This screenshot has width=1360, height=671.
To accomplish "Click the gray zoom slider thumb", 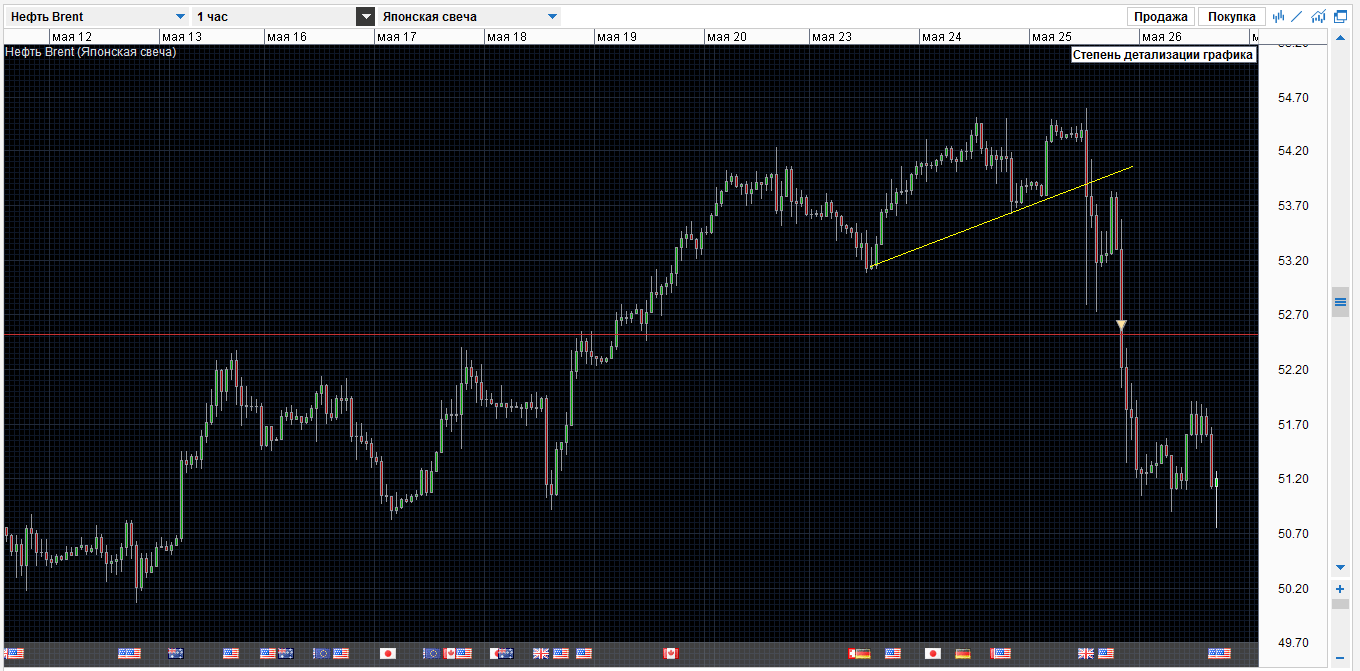I will pyautogui.click(x=1340, y=604).
